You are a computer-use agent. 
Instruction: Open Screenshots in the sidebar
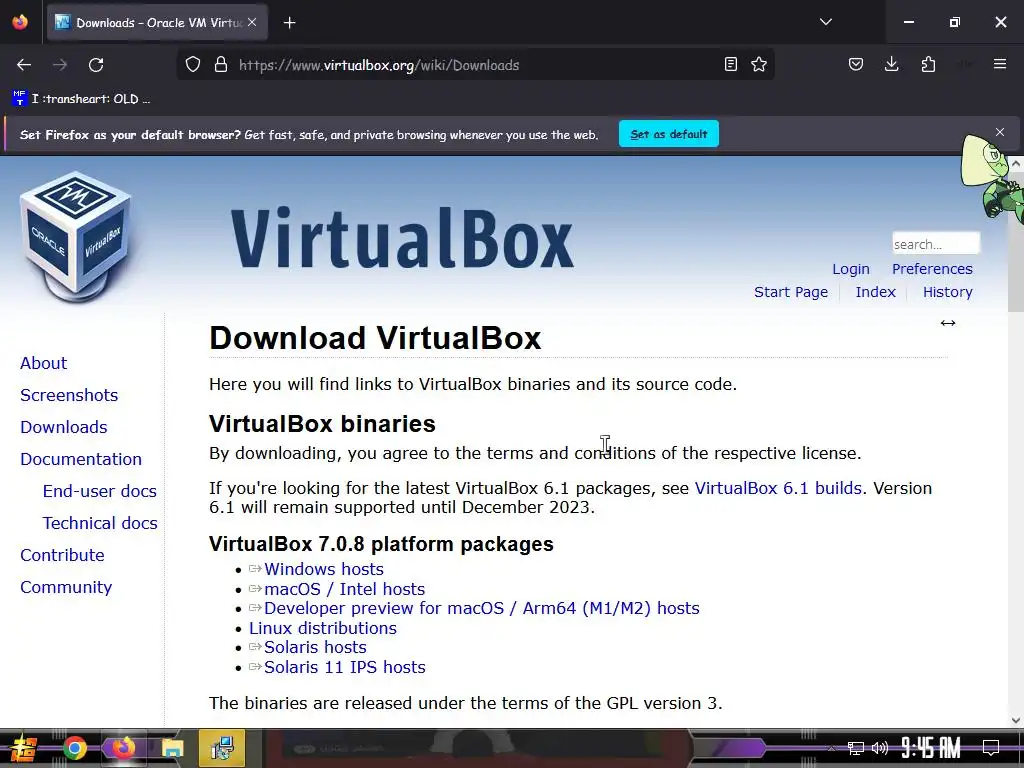[69, 395]
